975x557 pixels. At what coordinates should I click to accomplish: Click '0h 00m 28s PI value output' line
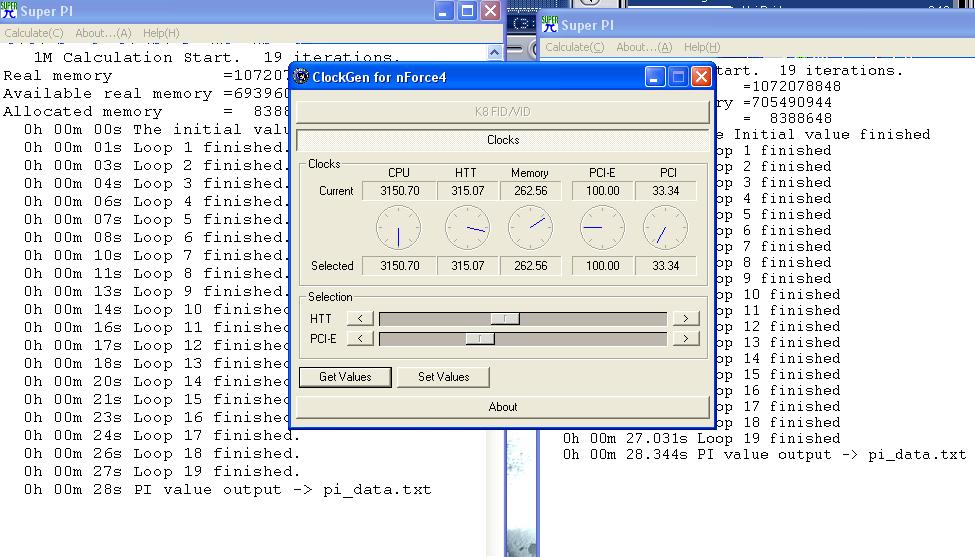(x=228, y=490)
